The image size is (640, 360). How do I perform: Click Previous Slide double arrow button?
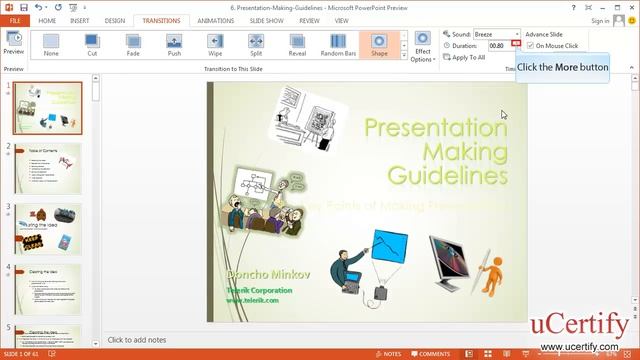pos(635,309)
